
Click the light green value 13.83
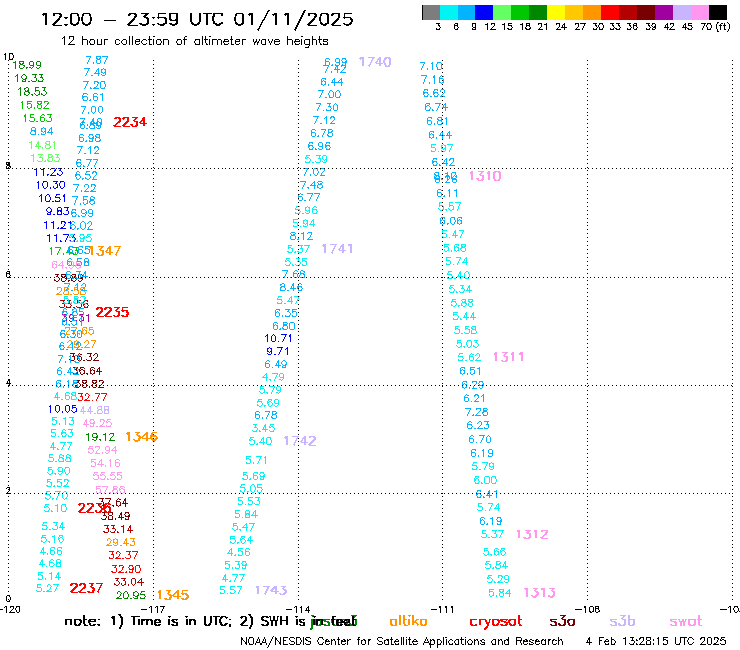(45, 158)
